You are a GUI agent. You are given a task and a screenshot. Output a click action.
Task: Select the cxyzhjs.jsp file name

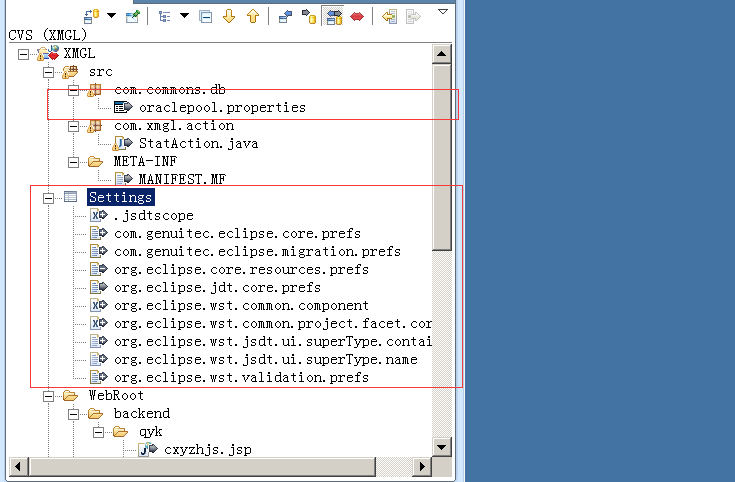click(208, 450)
